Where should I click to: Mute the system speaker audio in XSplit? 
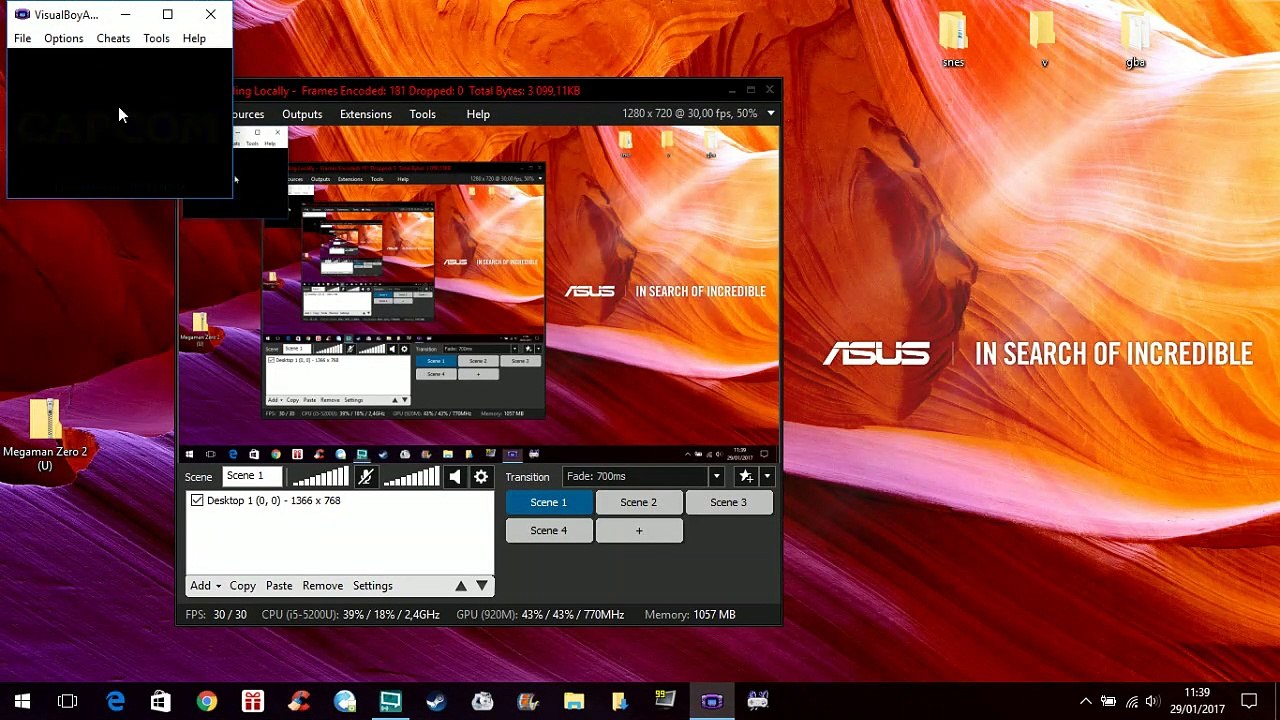(455, 477)
